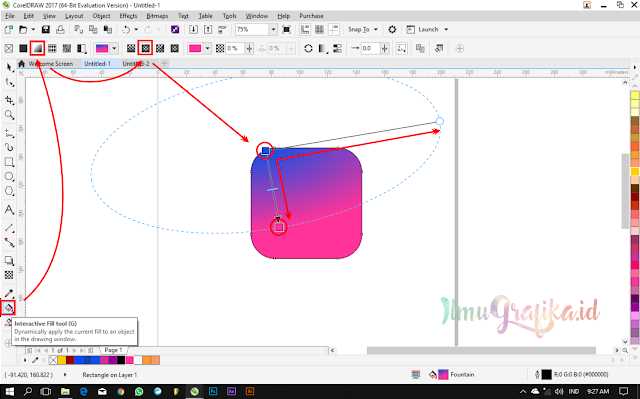Choose the Uniform Fill solid option
Viewport: 640px width, 399px height.
[23, 49]
